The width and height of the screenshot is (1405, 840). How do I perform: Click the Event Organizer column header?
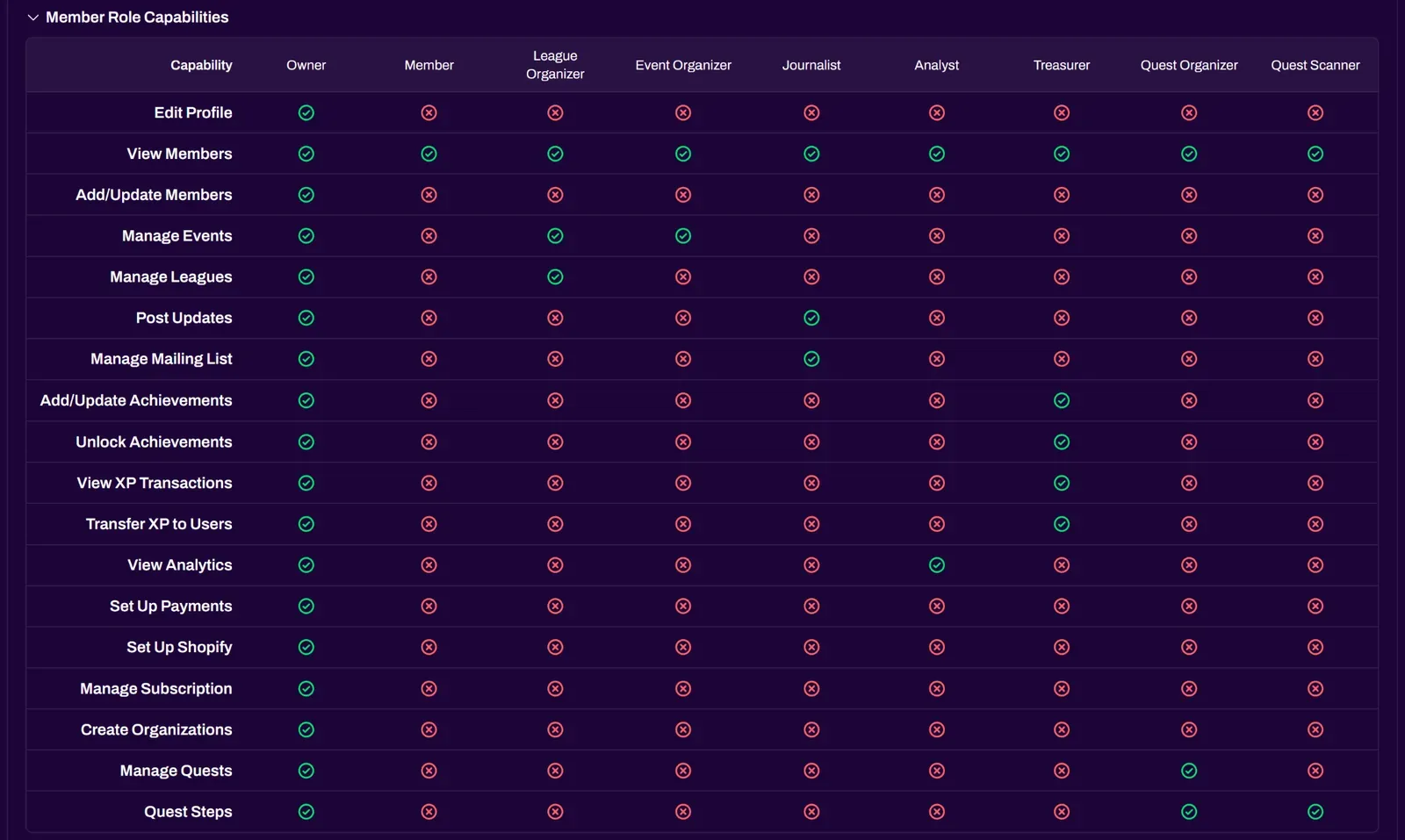pos(683,65)
